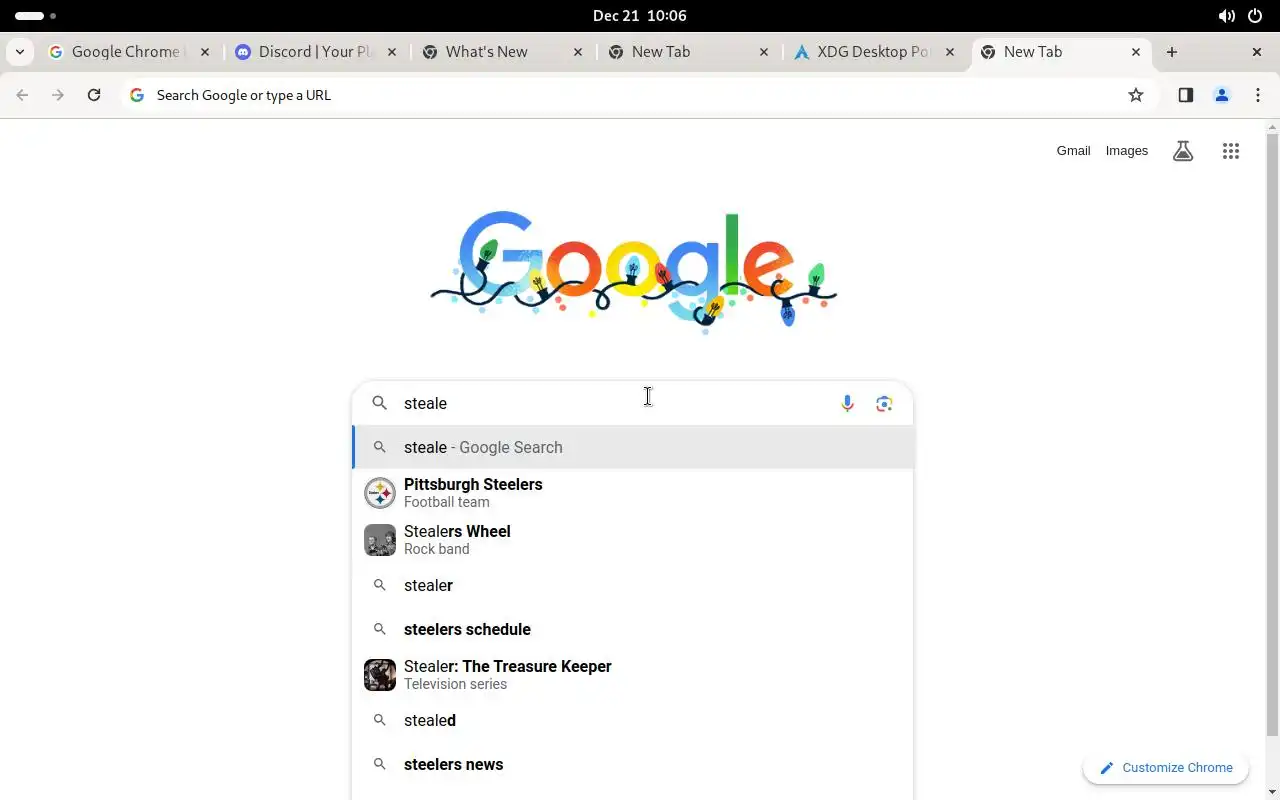This screenshot has height=800, width=1280.
Task: Search by image with Lens icon
Action: pyautogui.click(x=884, y=403)
